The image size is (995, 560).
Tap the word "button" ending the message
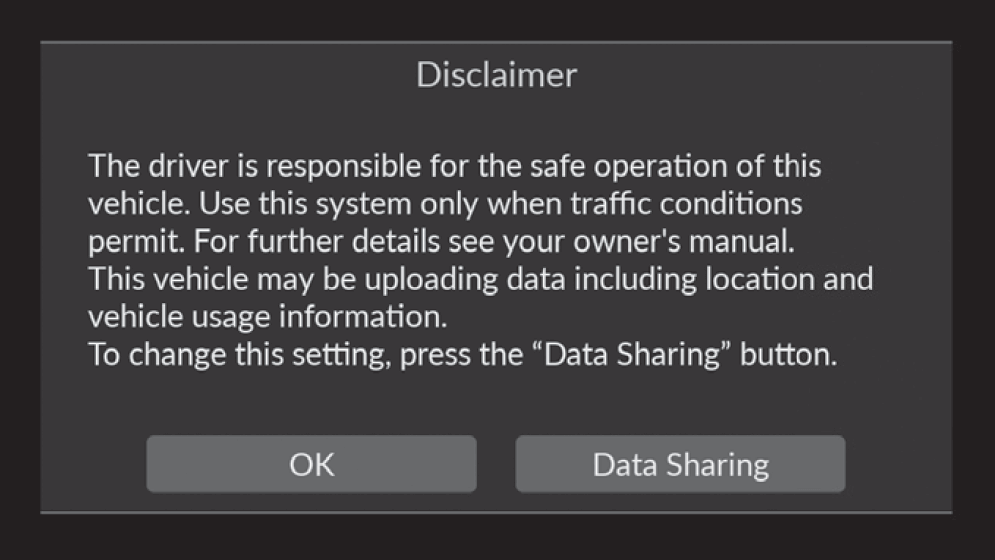785,355
